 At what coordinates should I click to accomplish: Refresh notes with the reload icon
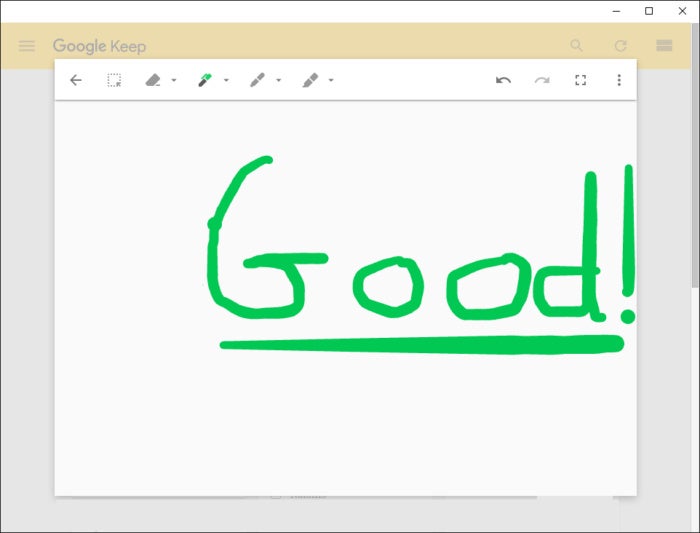621,46
